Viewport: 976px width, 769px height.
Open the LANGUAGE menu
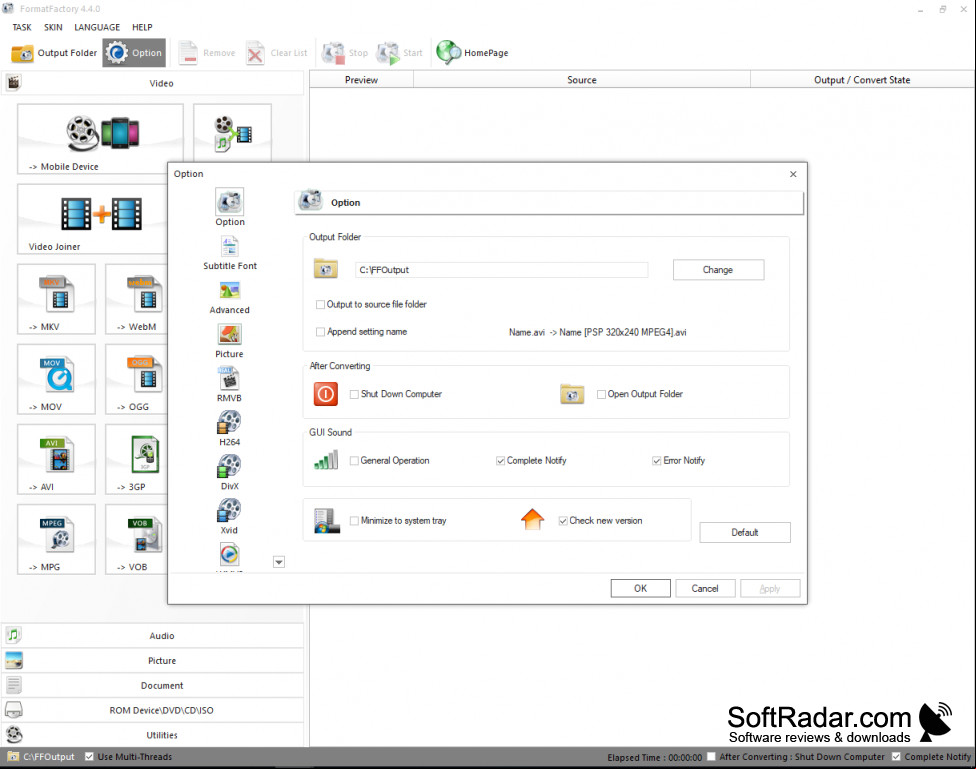coord(97,27)
